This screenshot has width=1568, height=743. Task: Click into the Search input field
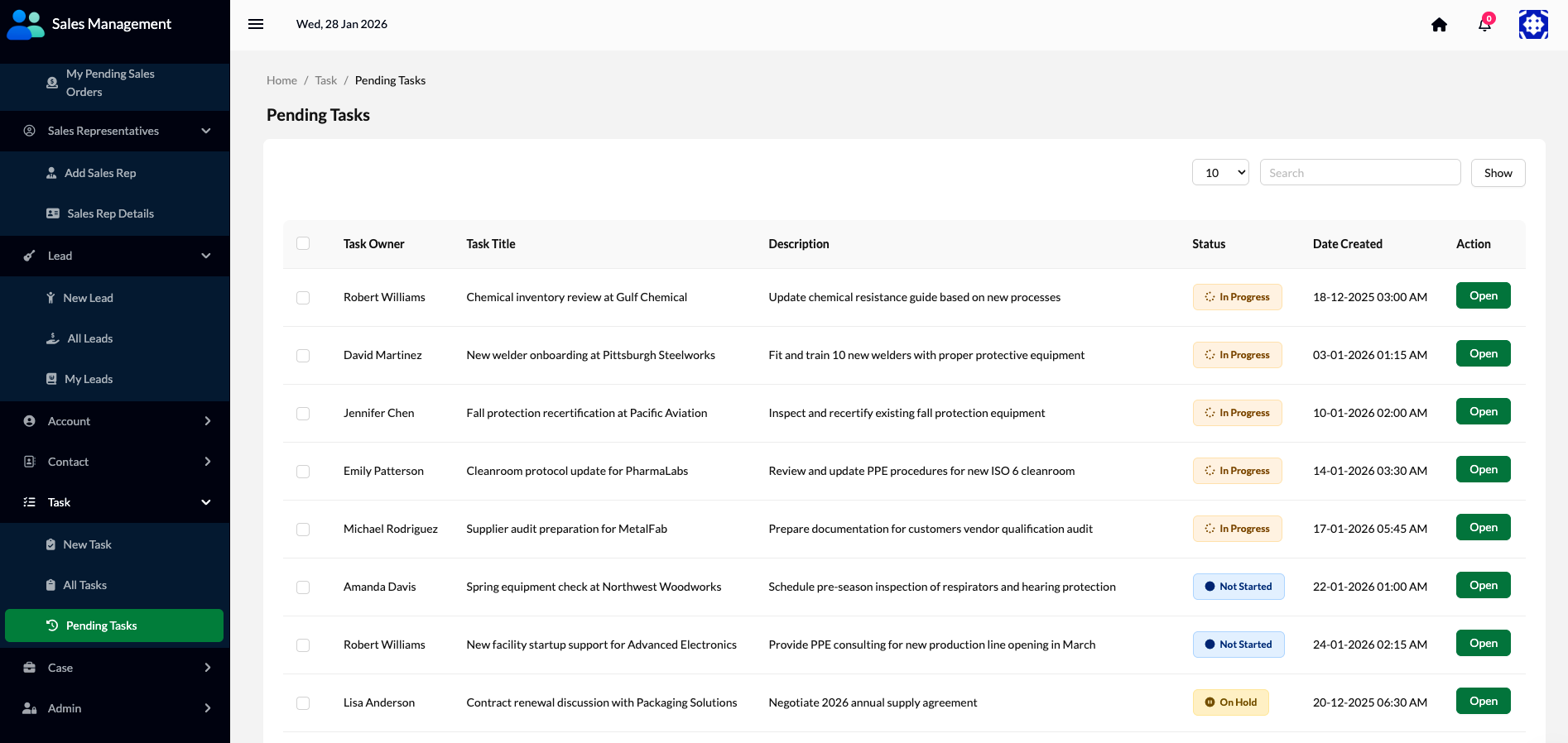point(1359,173)
